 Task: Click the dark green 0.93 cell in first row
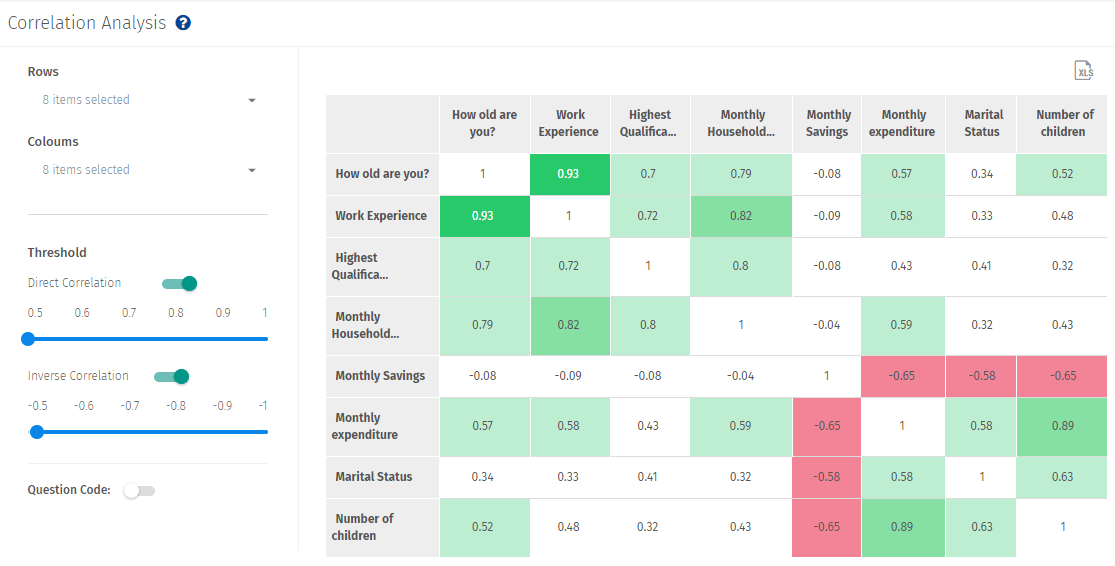(569, 174)
